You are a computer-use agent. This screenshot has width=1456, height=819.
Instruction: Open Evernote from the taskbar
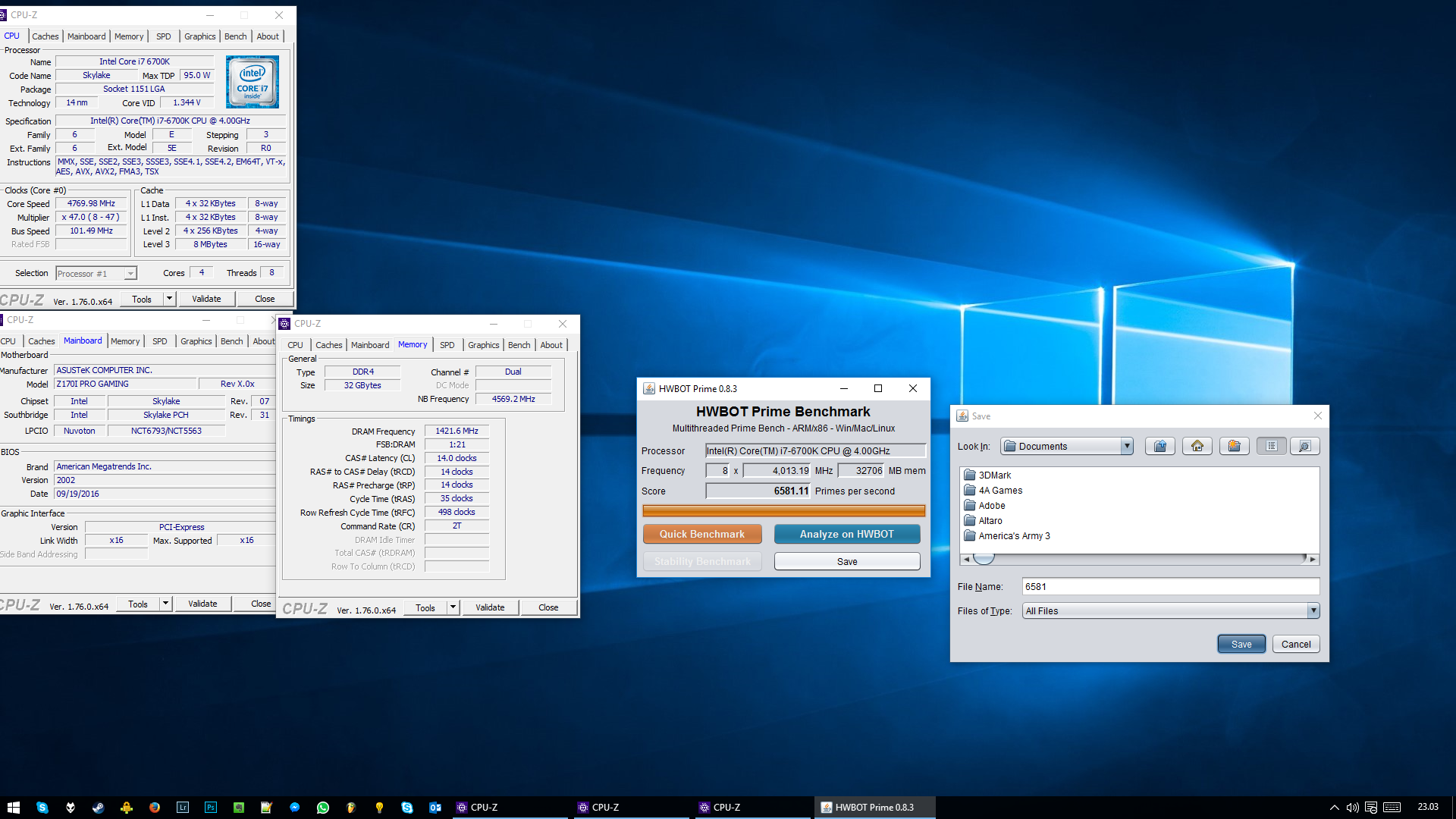239,808
